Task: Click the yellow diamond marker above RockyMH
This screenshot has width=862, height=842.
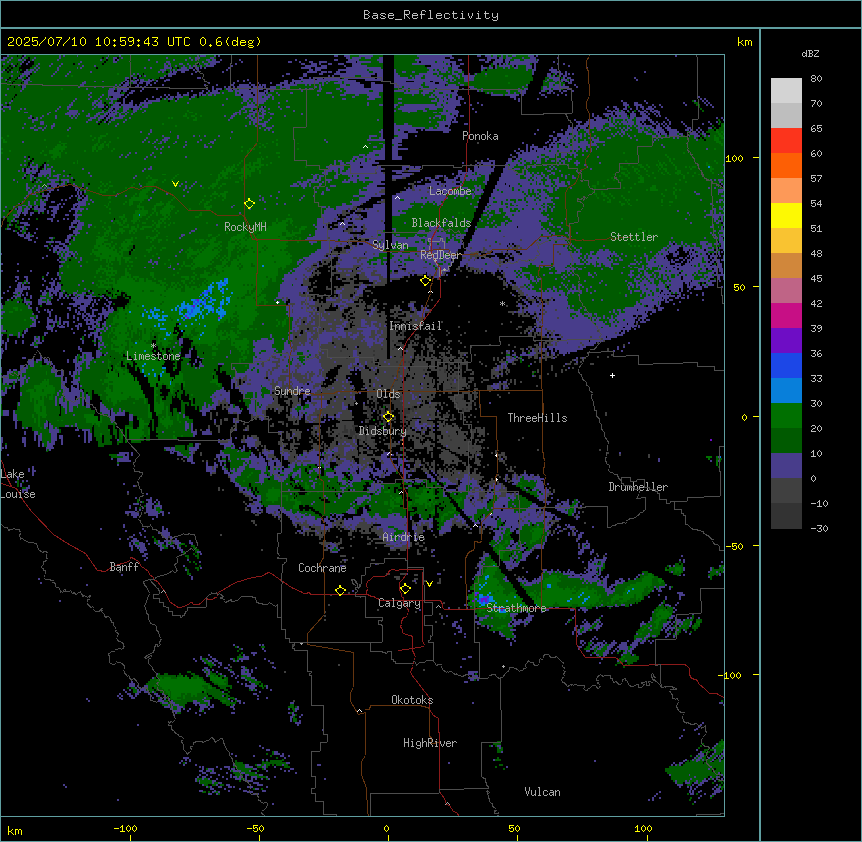Action: click(250, 204)
